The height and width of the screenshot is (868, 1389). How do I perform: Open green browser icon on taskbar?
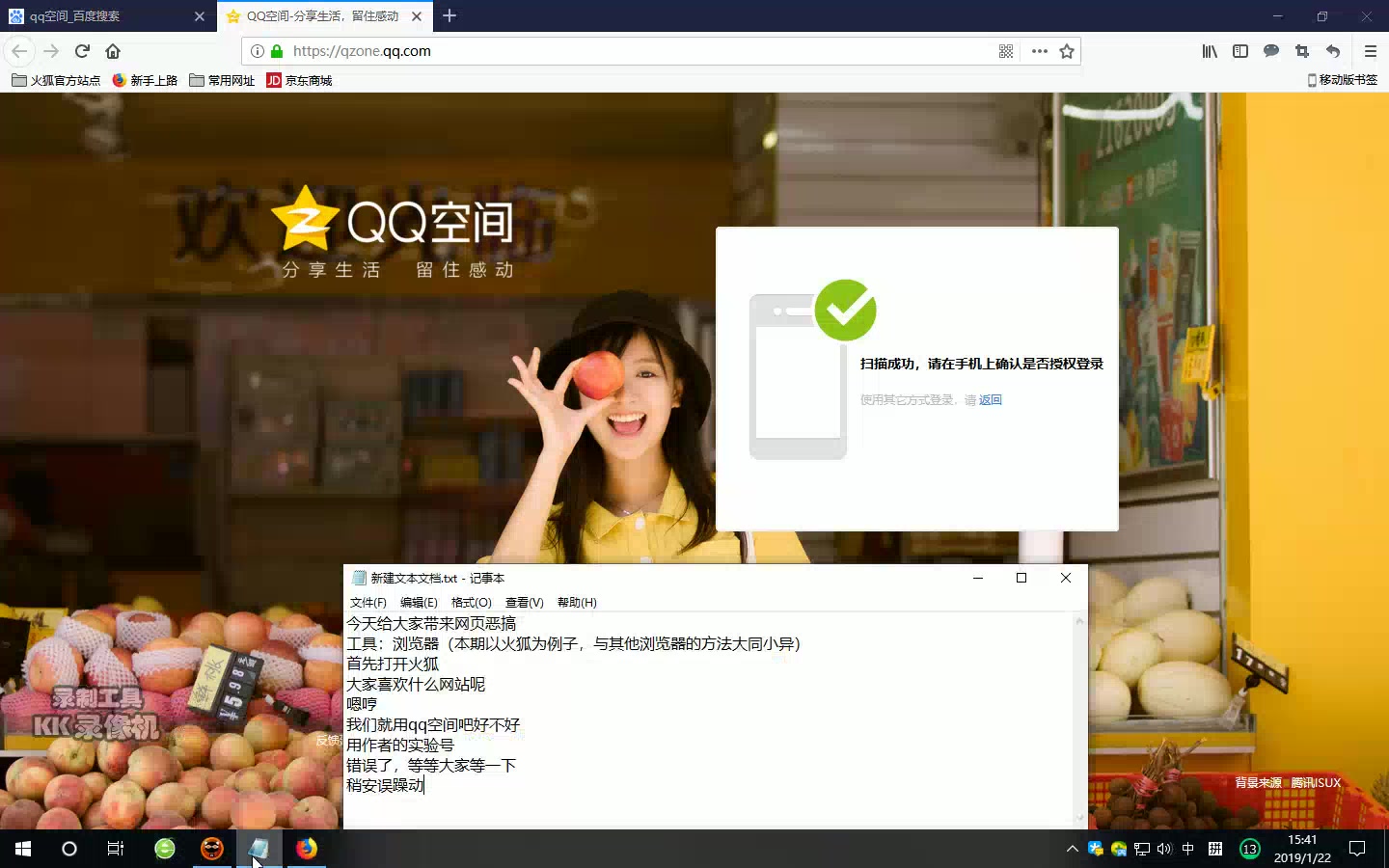(x=165, y=849)
